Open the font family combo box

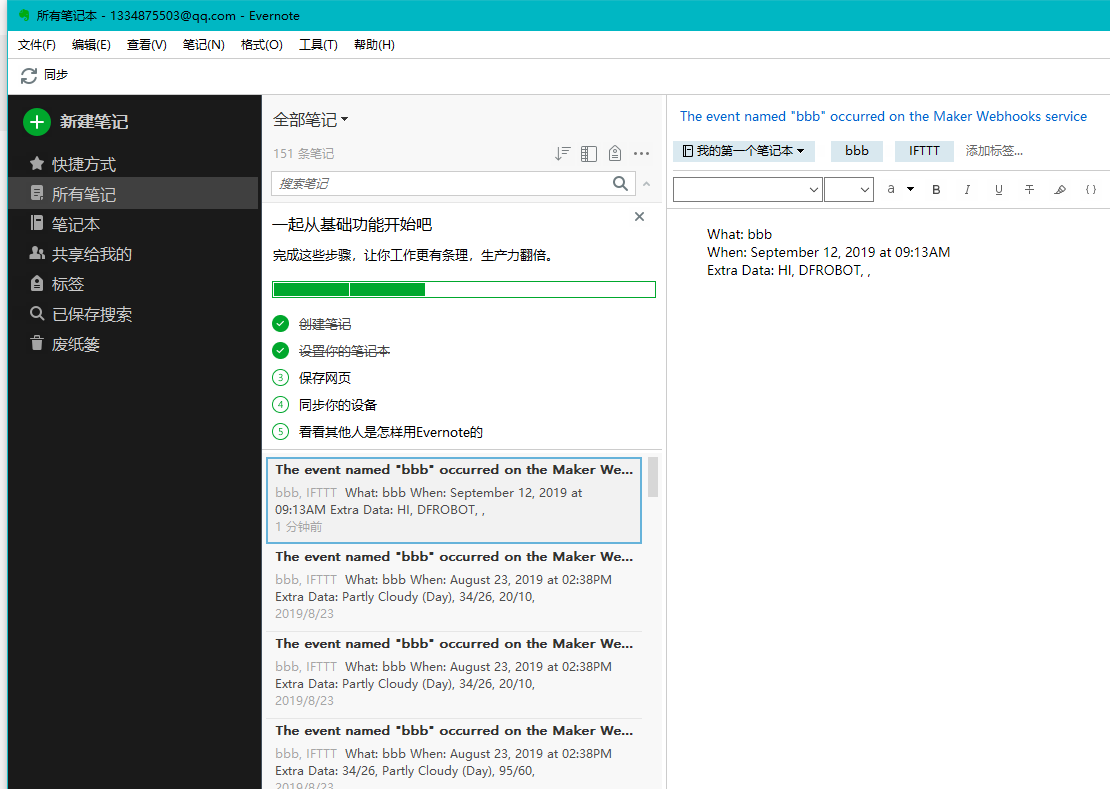click(747, 189)
